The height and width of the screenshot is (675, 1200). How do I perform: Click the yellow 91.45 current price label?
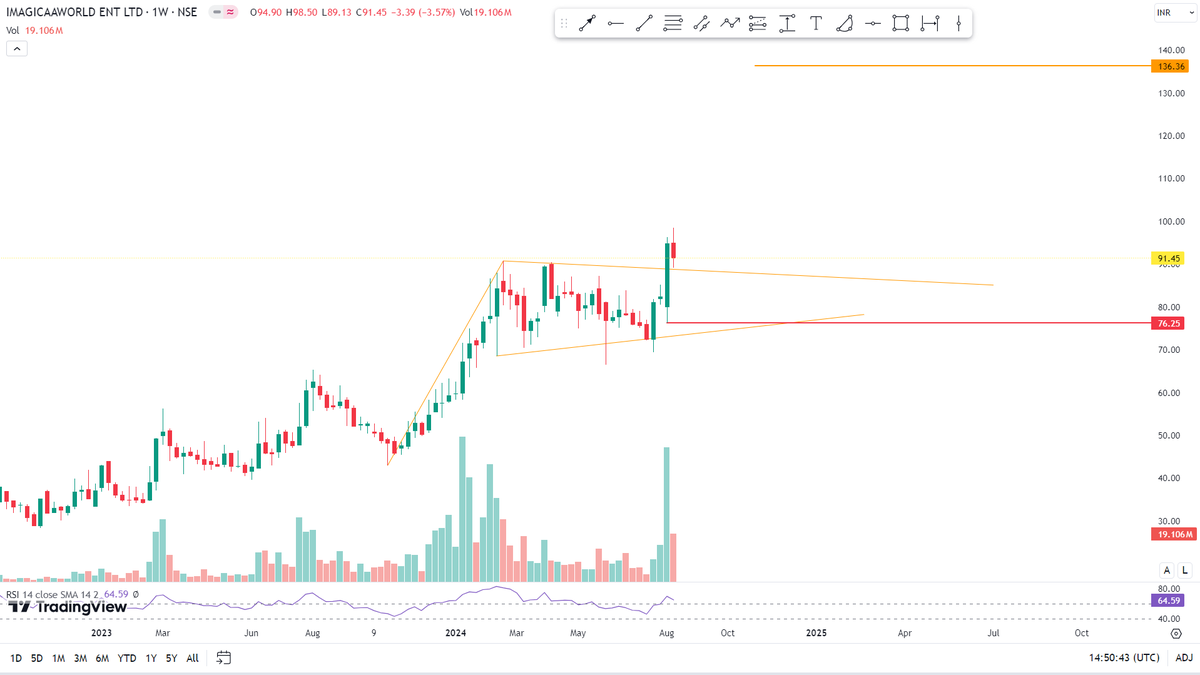point(1169,258)
